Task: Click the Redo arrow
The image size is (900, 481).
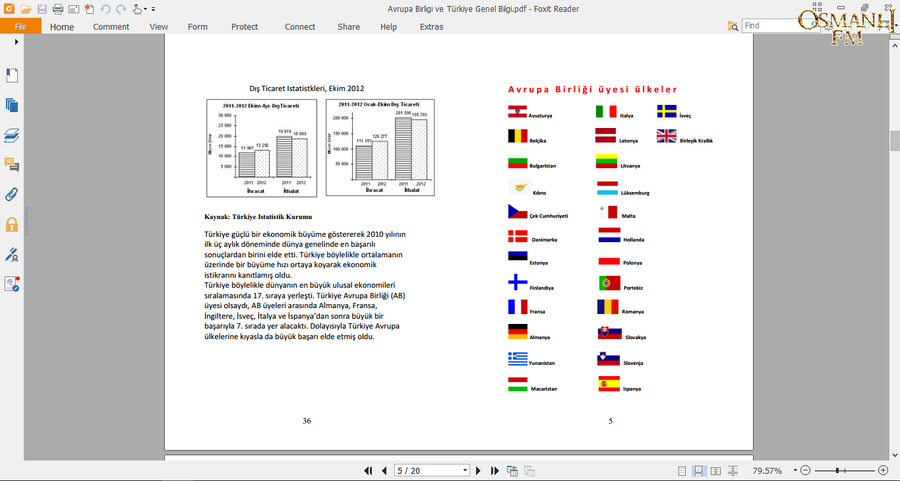Action: pos(121,9)
